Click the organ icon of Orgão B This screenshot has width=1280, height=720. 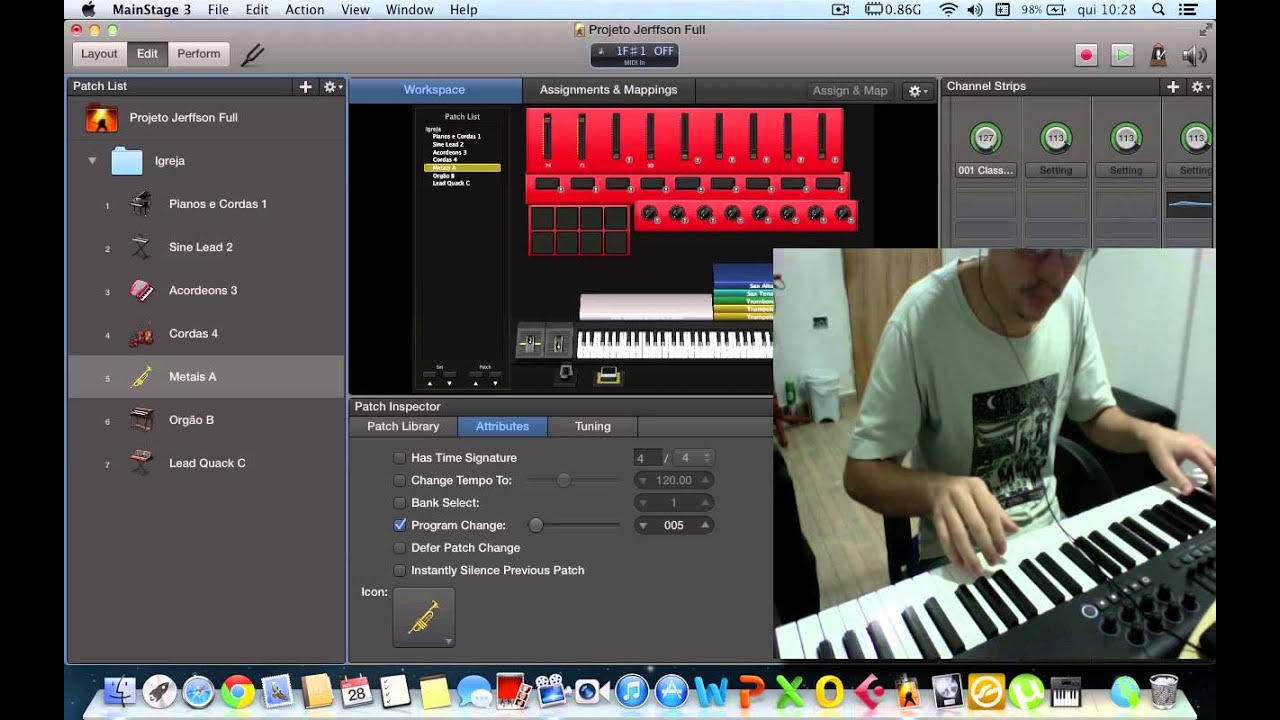coord(141,420)
